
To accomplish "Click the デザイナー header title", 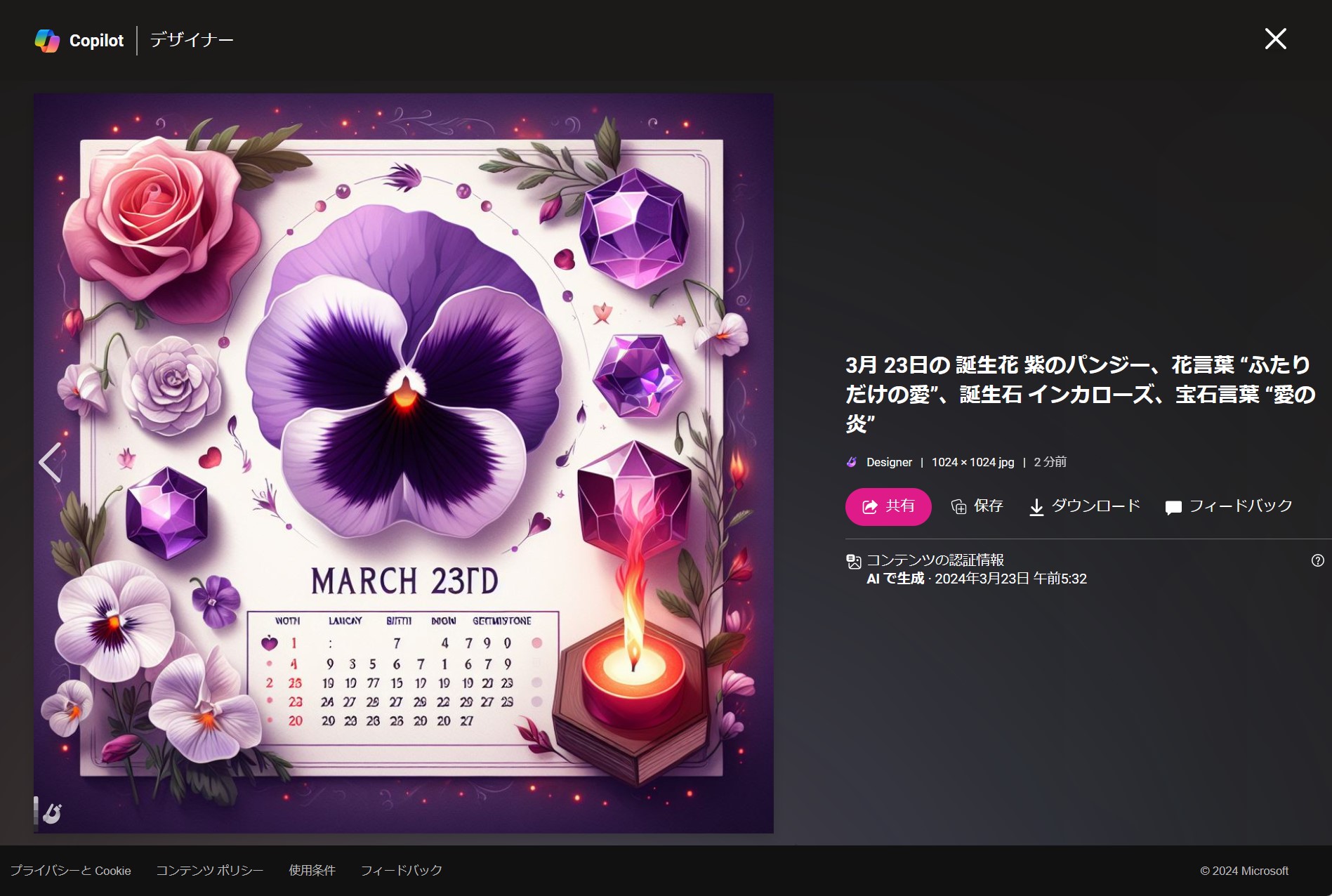I will (192, 41).
